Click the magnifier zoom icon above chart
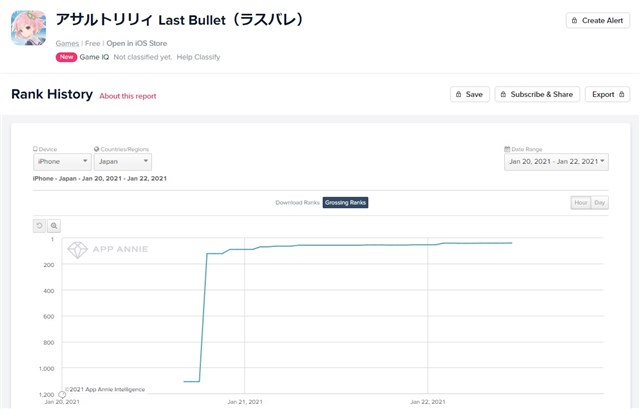640x409 pixels. click(x=54, y=226)
